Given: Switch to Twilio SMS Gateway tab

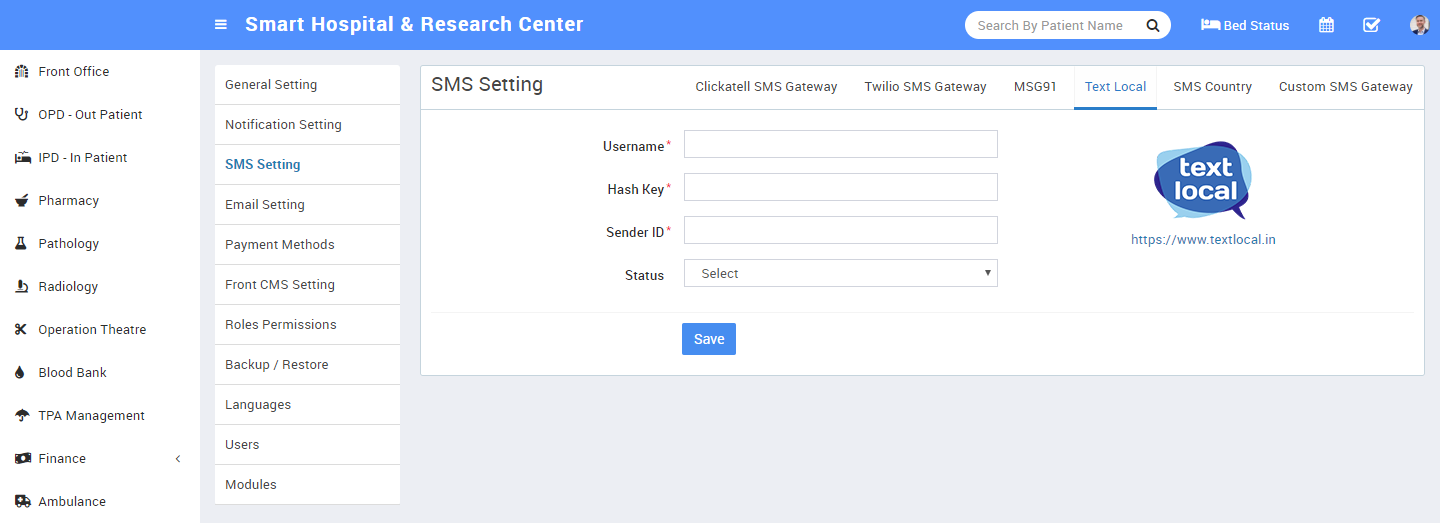Looking at the screenshot, I should click(925, 87).
